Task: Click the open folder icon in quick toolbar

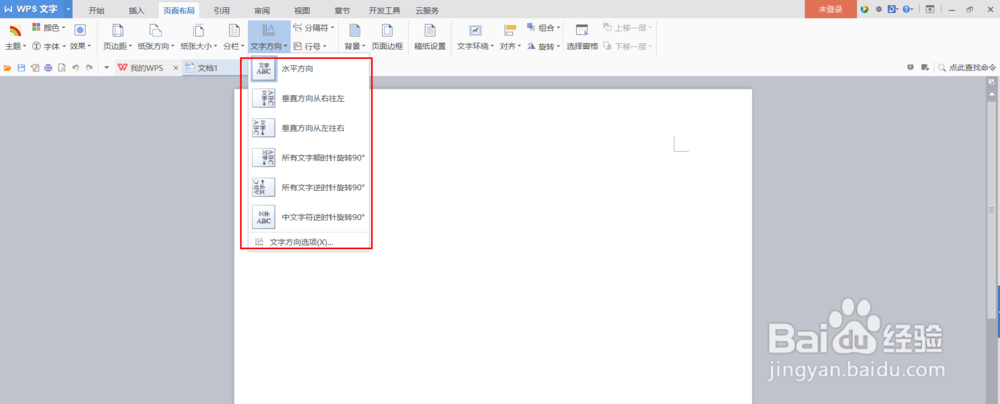Action: [x=8, y=68]
